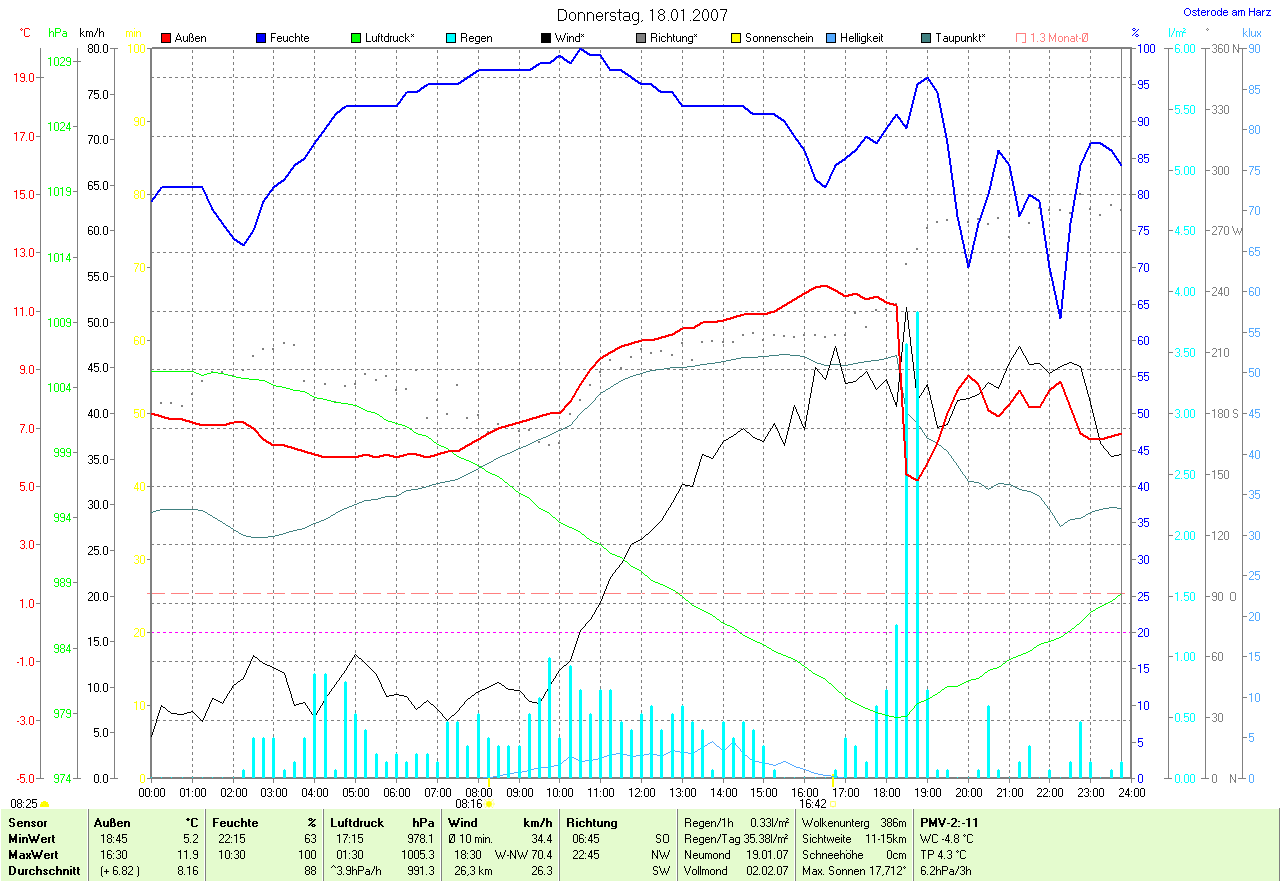Click the sunset marker at 16:42
1280x881 pixels.
point(832,803)
